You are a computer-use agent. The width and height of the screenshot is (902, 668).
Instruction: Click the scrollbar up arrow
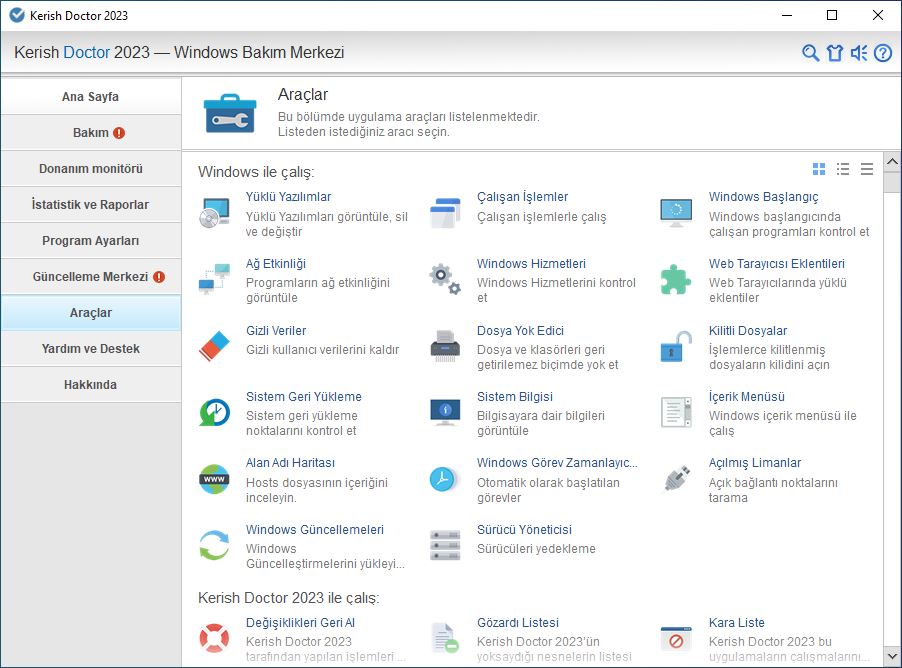pos(892,162)
